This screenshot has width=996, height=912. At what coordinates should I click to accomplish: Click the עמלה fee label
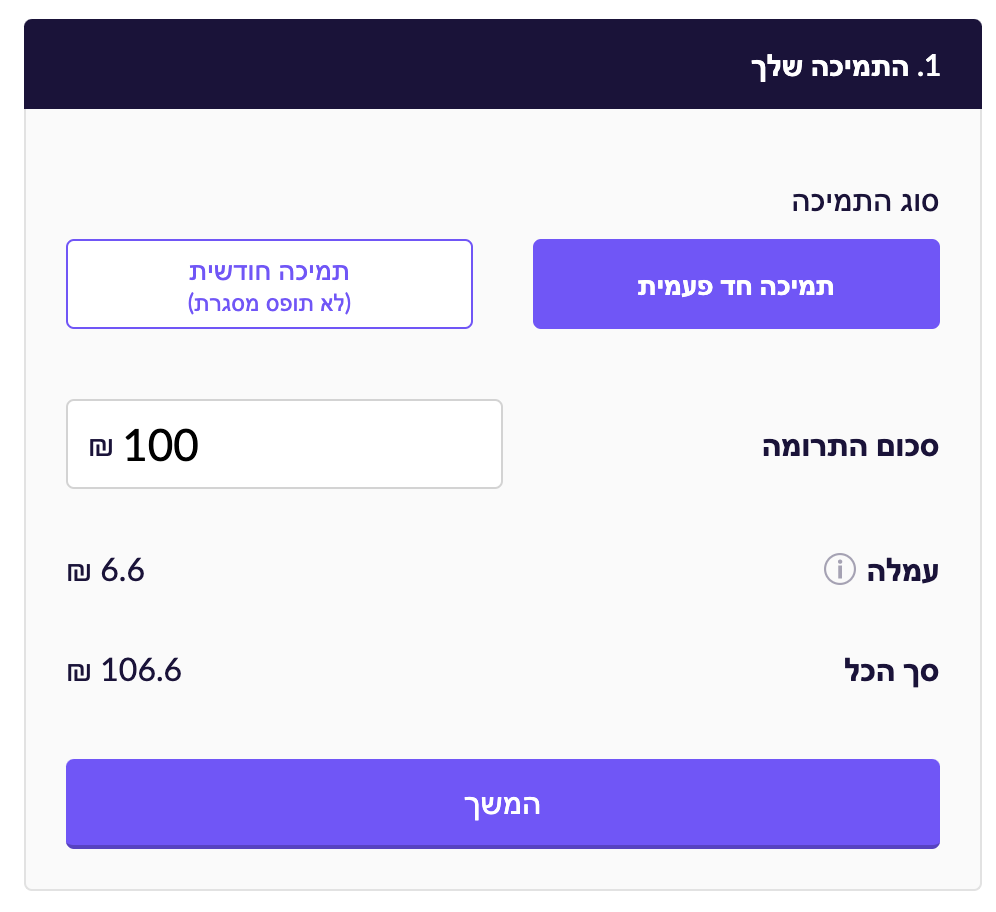click(903, 572)
